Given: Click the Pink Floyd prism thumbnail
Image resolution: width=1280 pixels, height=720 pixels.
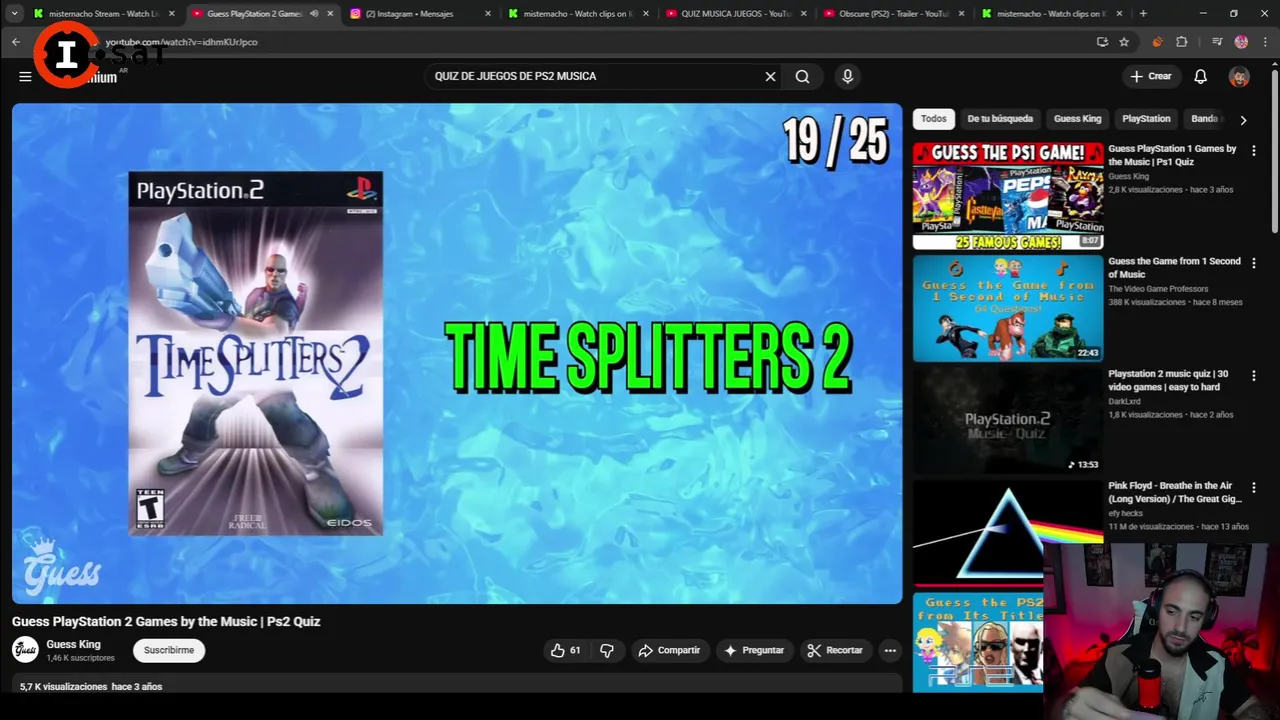Looking at the screenshot, I should [1007, 532].
